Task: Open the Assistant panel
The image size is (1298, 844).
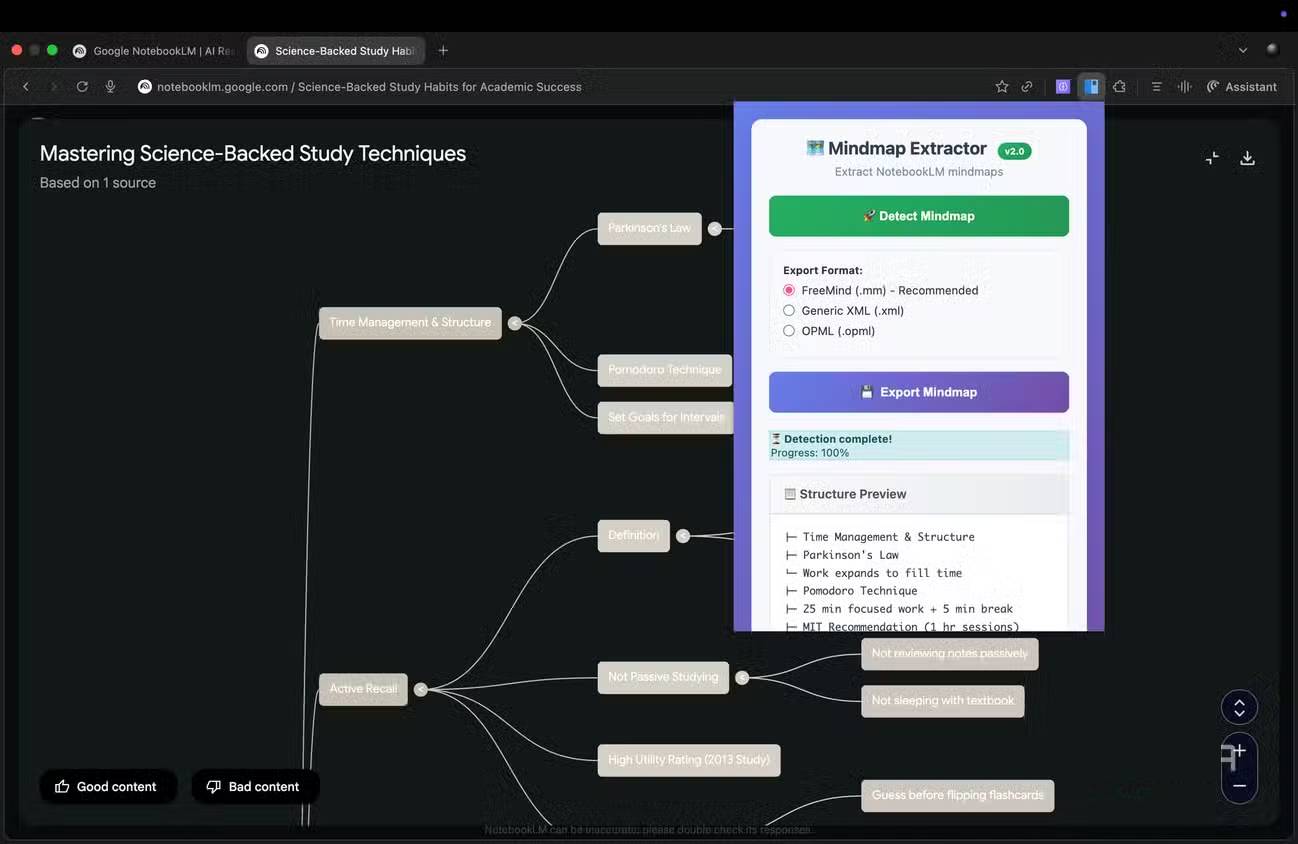Action: [1242, 87]
